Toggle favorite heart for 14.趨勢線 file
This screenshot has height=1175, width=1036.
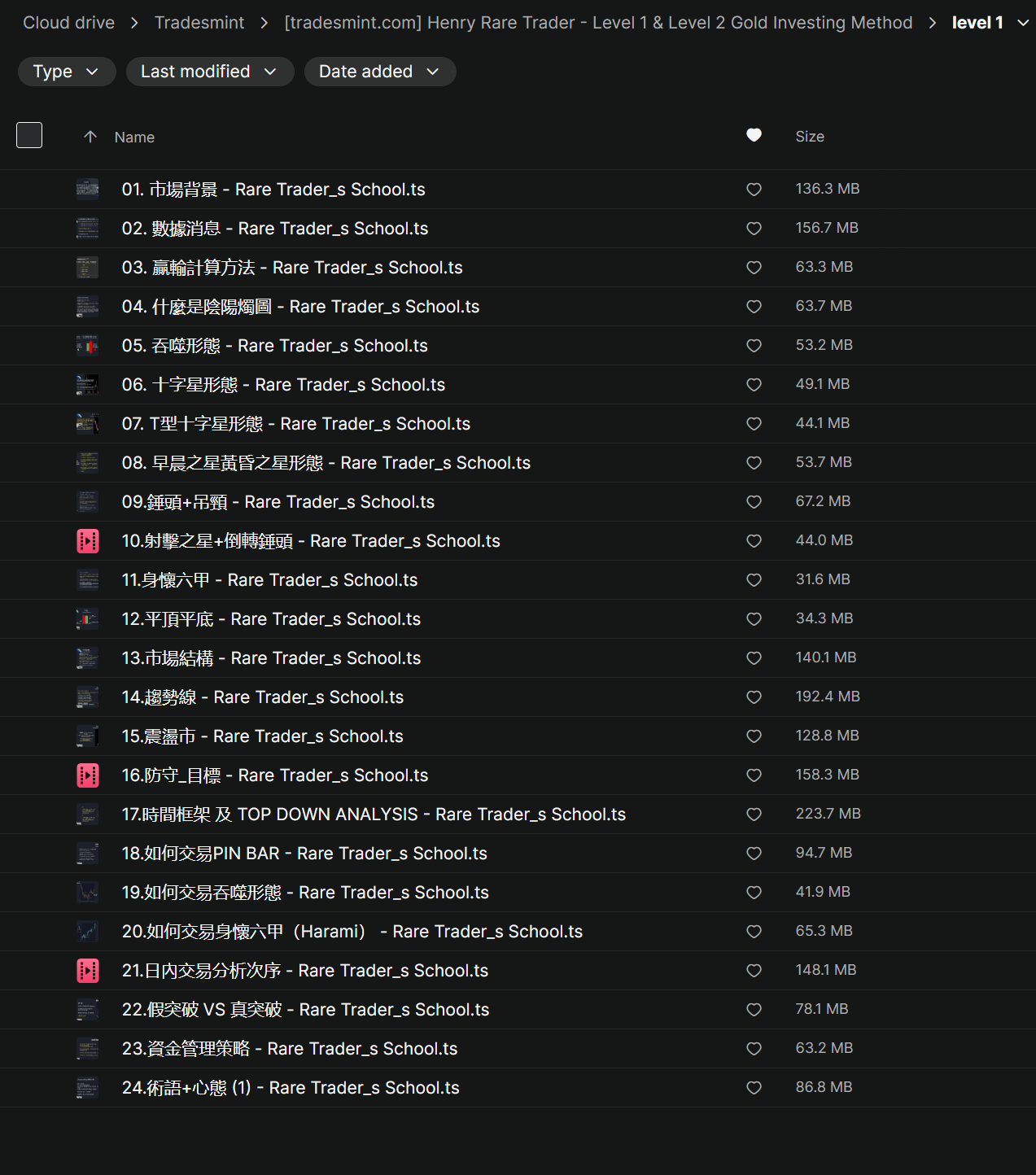[x=754, y=697]
